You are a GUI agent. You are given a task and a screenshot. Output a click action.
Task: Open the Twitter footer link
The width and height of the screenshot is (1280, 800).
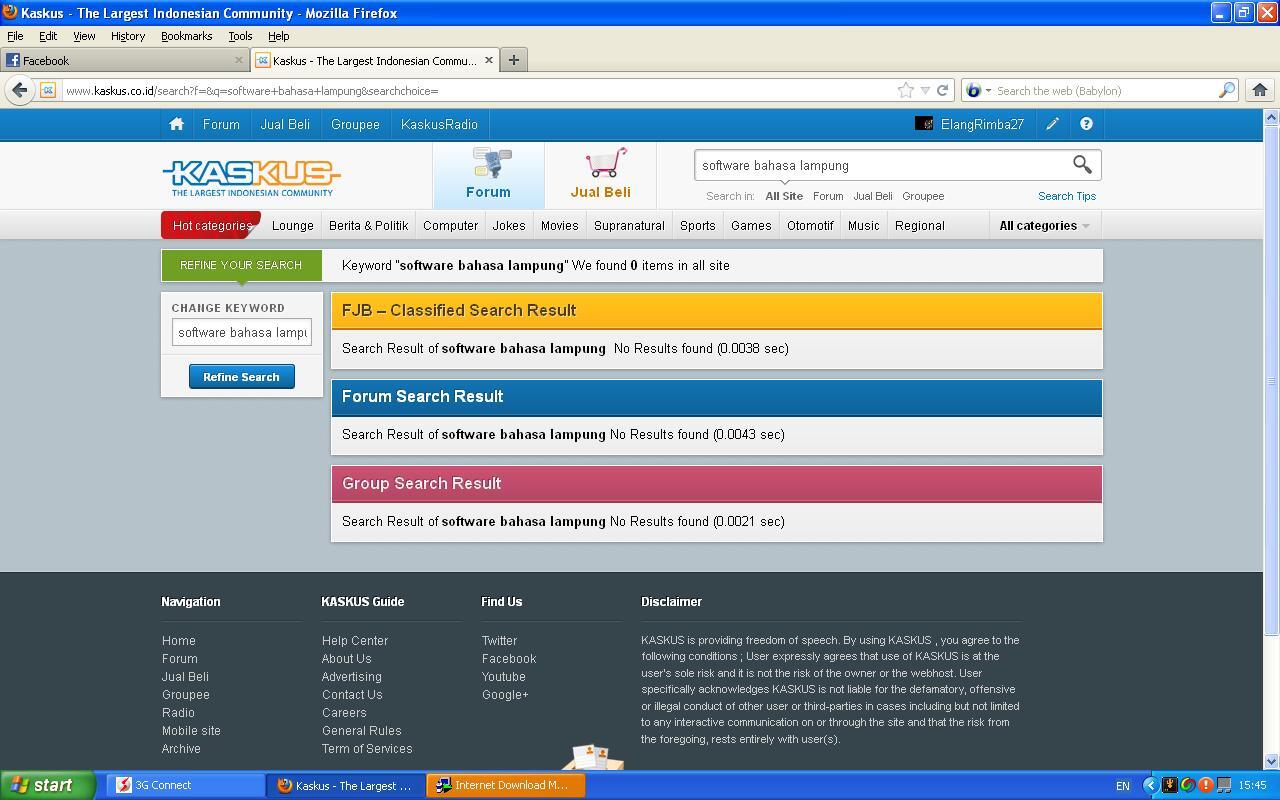pyautogui.click(x=499, y=641)
